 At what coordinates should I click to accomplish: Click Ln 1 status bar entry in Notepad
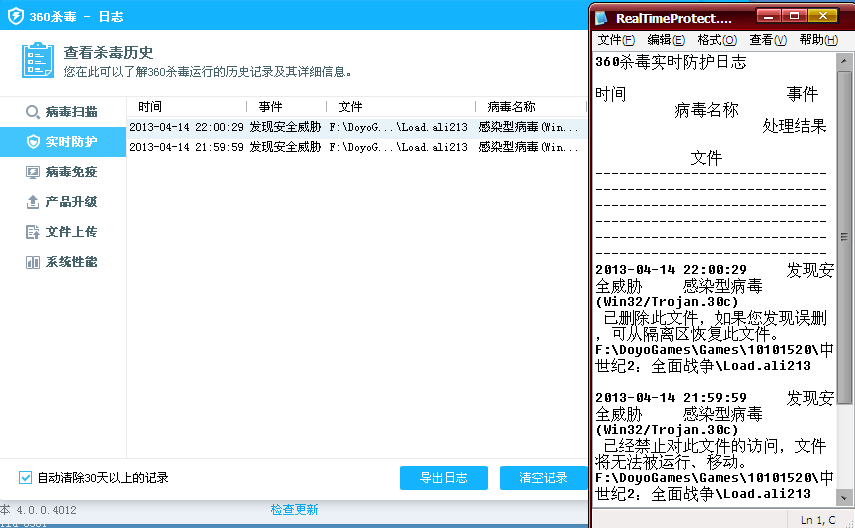point(818,520)
